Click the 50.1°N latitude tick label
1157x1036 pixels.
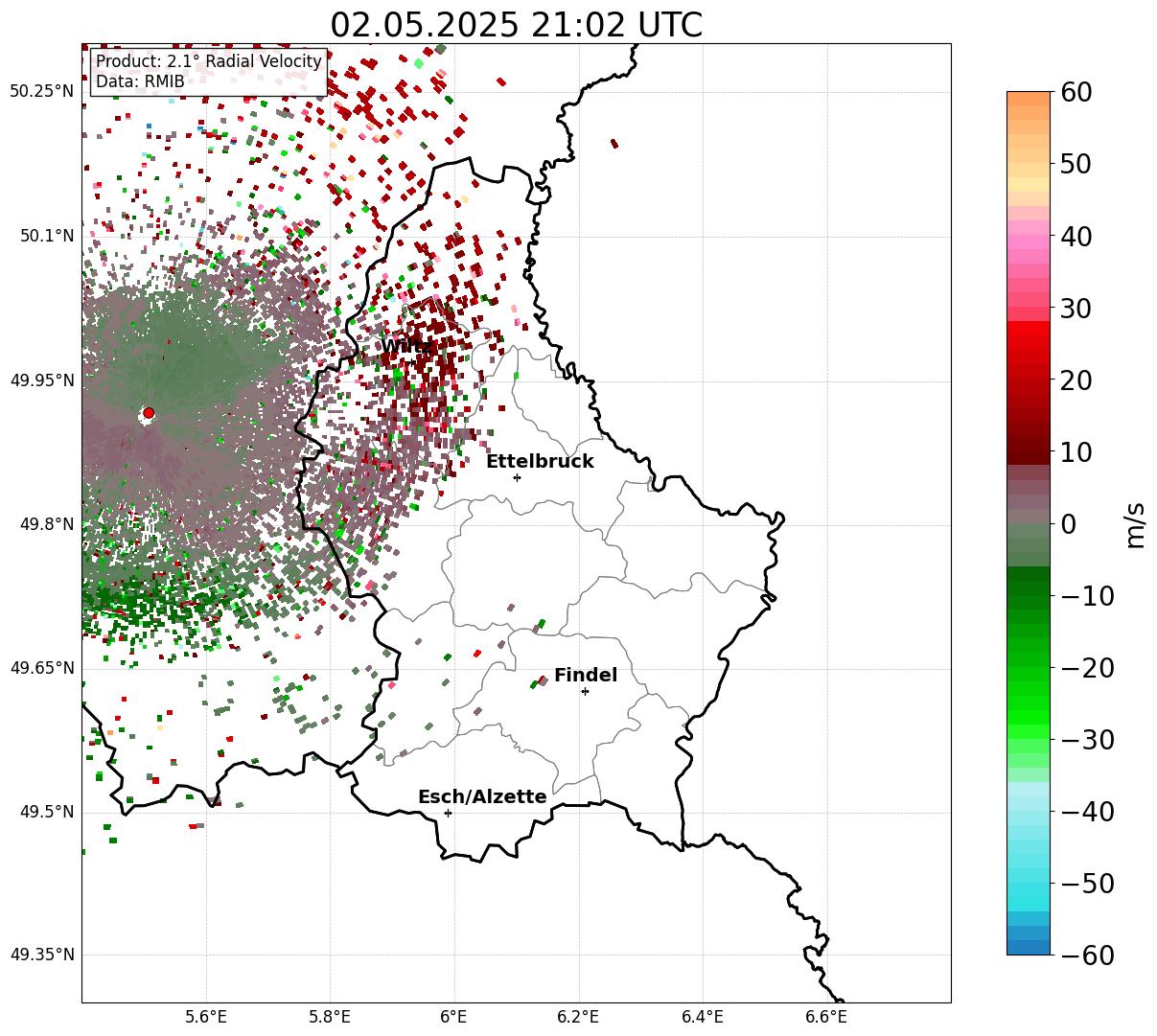[46, 237]
